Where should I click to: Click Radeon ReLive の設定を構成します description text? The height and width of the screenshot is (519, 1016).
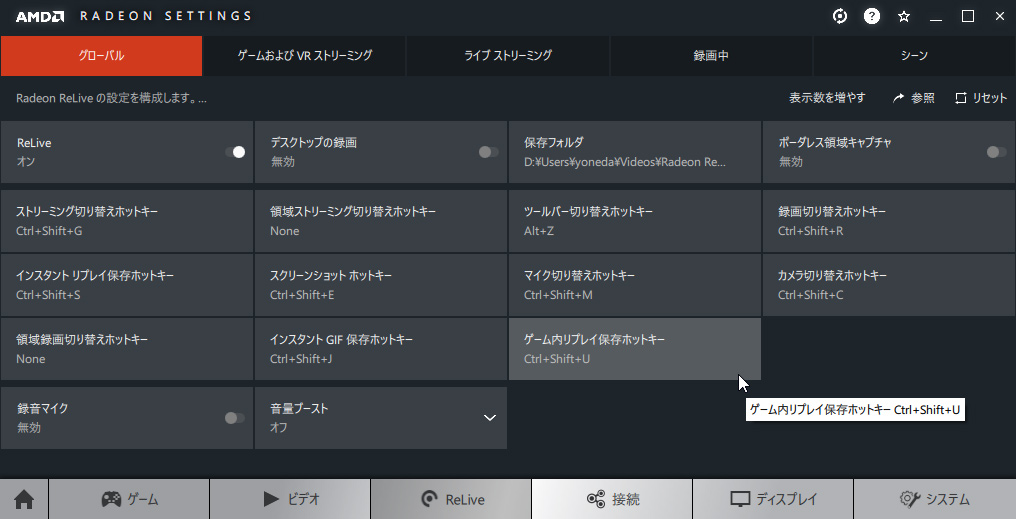point(111,98)
